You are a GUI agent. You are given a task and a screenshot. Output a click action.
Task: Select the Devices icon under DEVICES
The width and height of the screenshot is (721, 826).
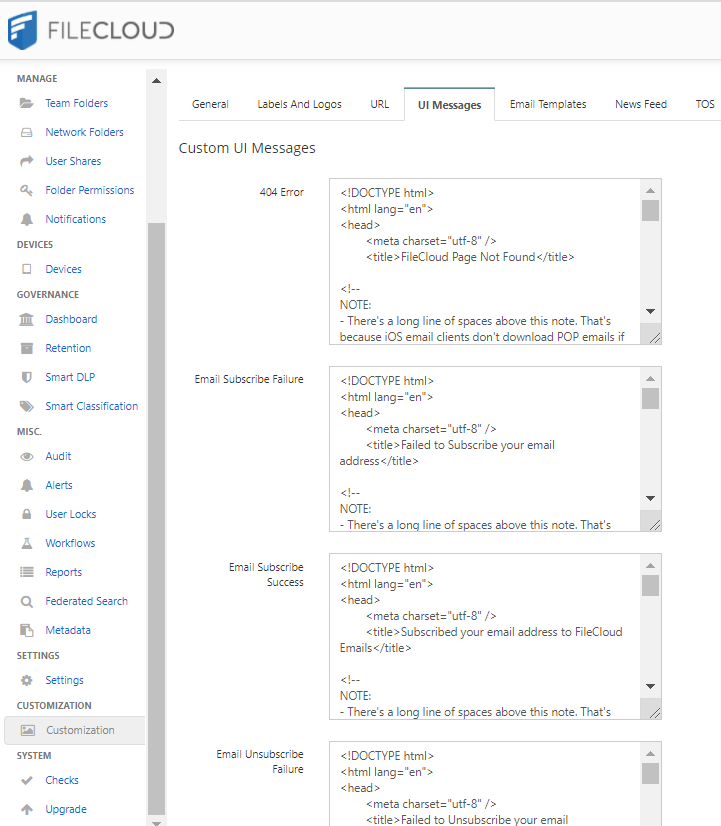pos(28,269)
